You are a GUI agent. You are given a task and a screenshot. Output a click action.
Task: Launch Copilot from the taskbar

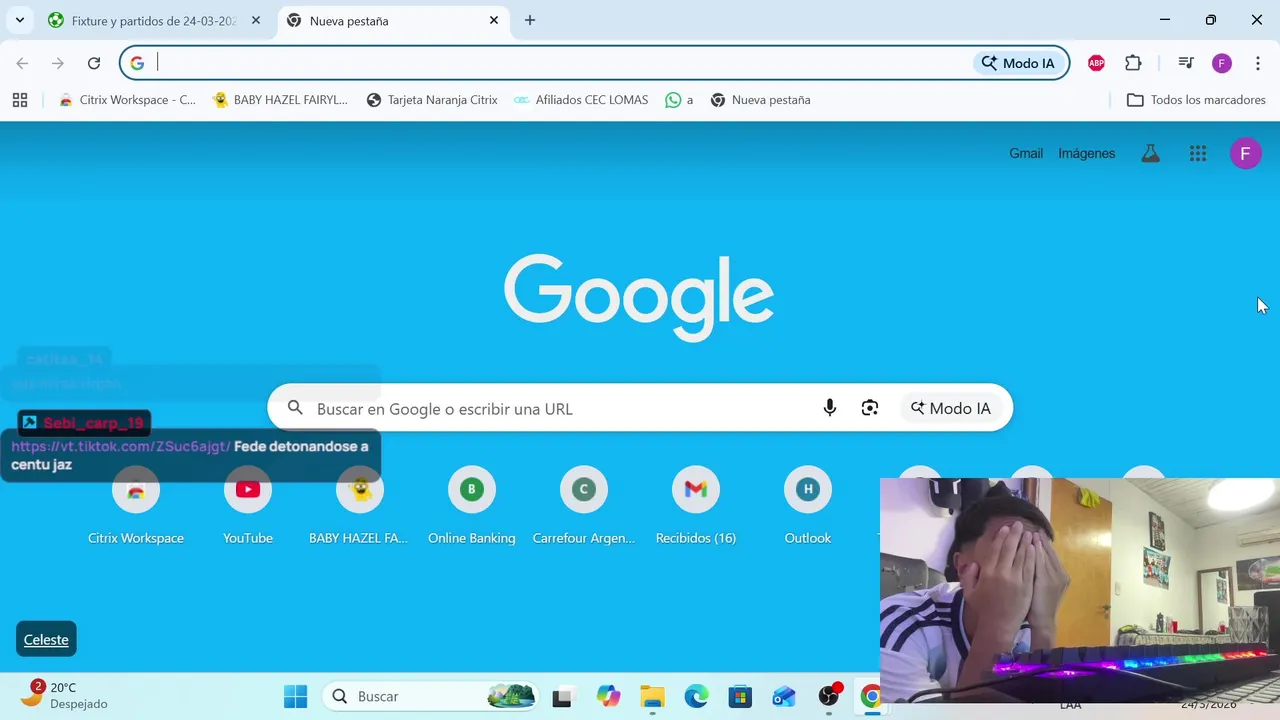[608, 696]
